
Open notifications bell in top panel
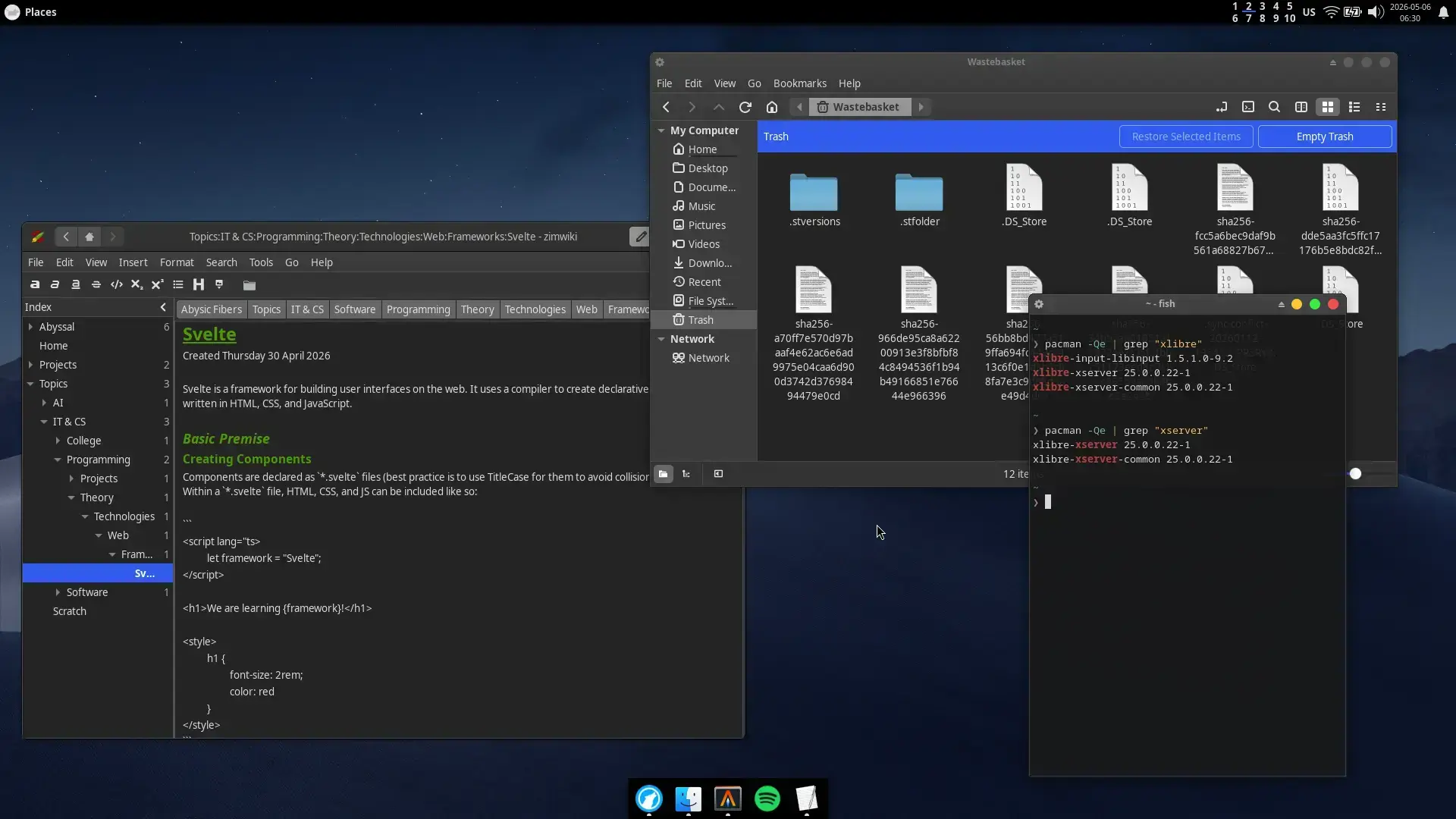(x=1443, y=12)
